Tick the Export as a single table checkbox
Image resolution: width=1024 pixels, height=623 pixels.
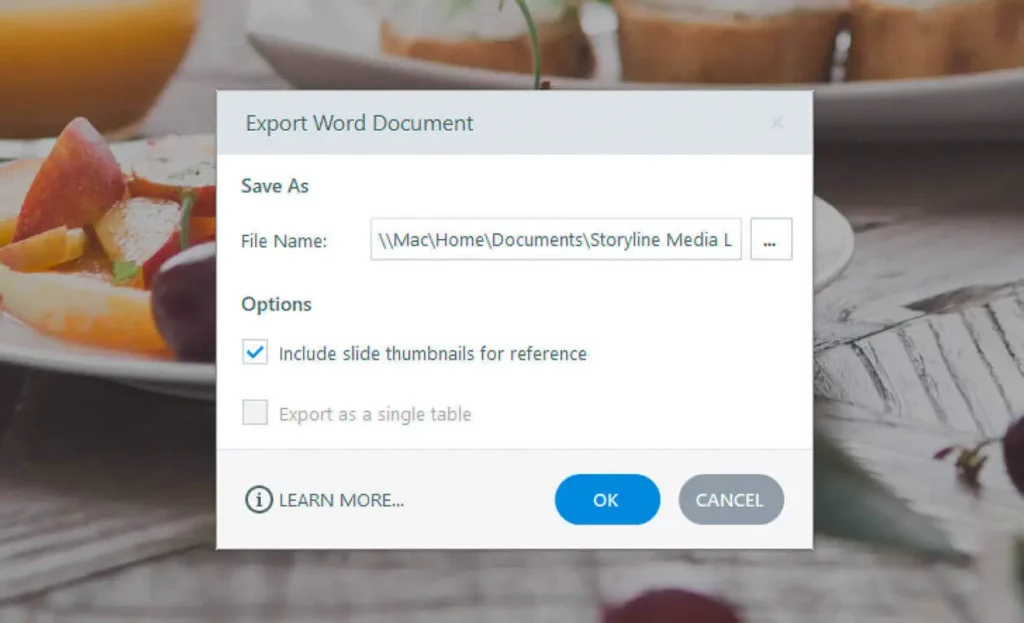click(x=256, y=413)
